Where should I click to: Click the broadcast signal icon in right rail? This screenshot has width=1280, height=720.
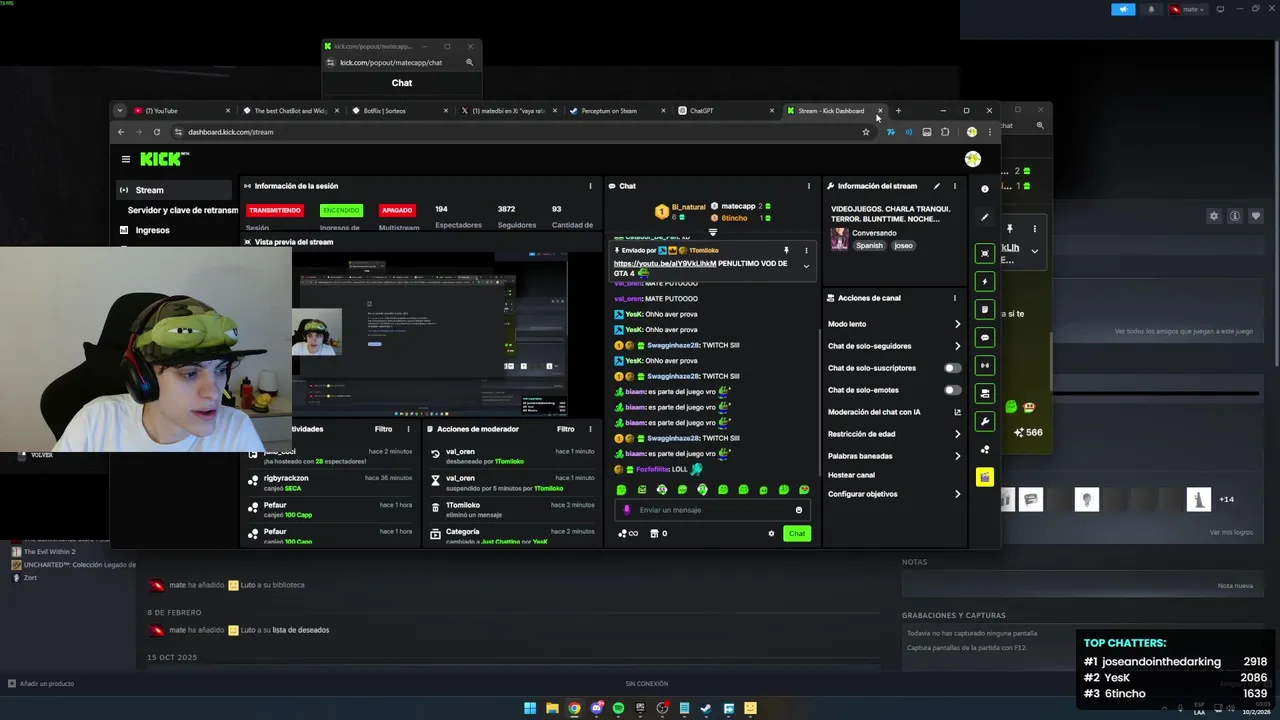click(x=985, y=366)
